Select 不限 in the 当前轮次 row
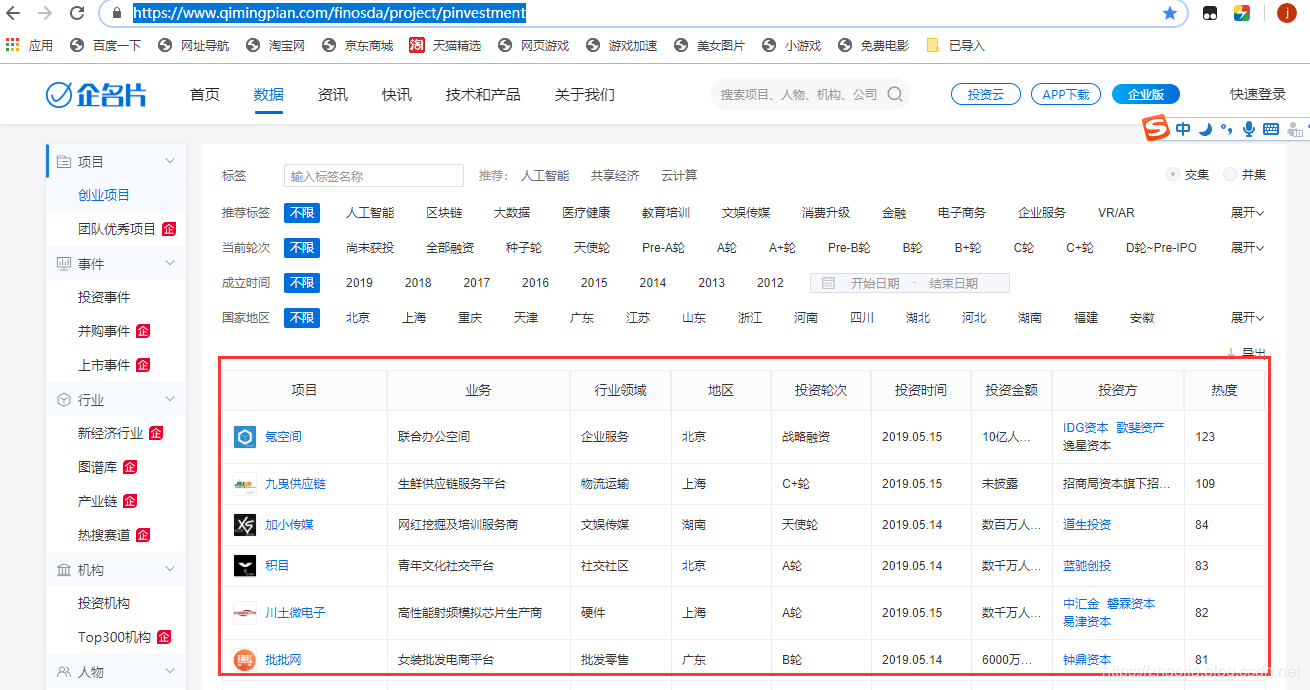 tap(302, 248)
